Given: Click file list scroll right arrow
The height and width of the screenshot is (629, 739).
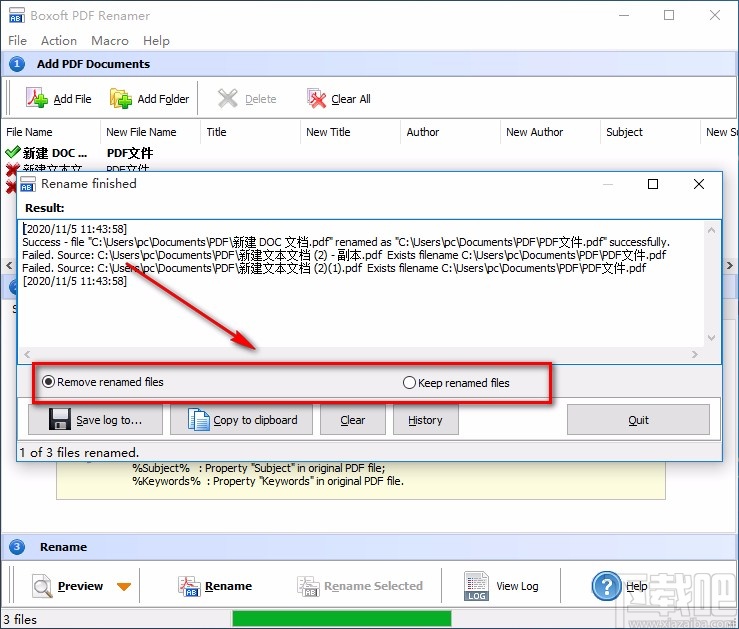Looking at the screenshot, I should 730,265.
